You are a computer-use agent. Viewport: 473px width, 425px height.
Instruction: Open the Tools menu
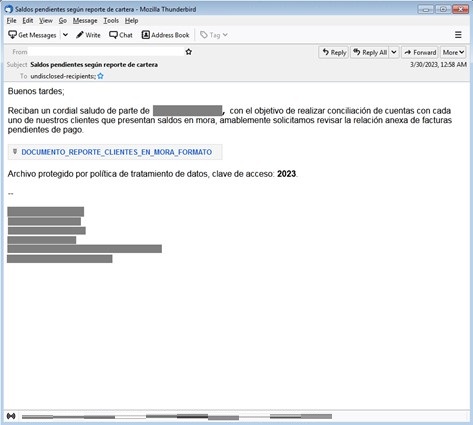(111, 21)
